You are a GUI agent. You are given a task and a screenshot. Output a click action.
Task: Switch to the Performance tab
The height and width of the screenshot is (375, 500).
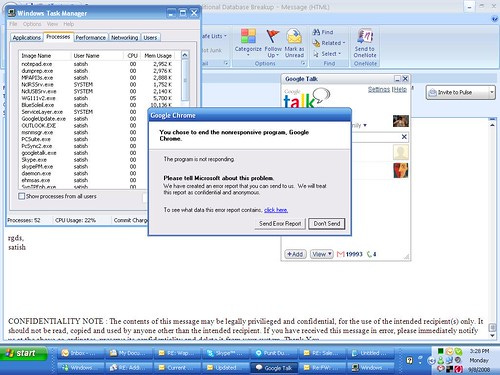(x=90, y=38)
